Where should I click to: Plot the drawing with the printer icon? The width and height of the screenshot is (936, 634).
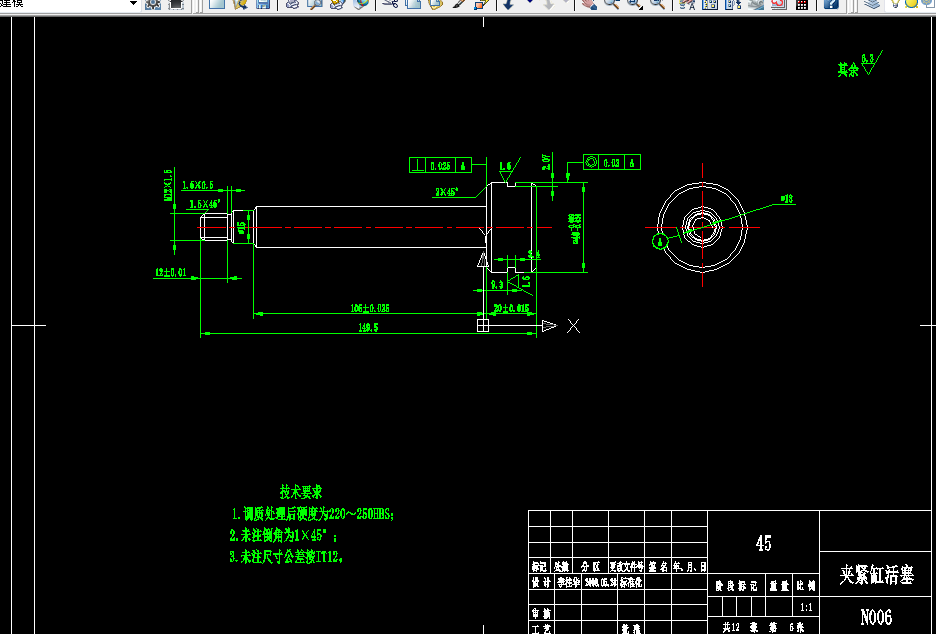point(292,4)
